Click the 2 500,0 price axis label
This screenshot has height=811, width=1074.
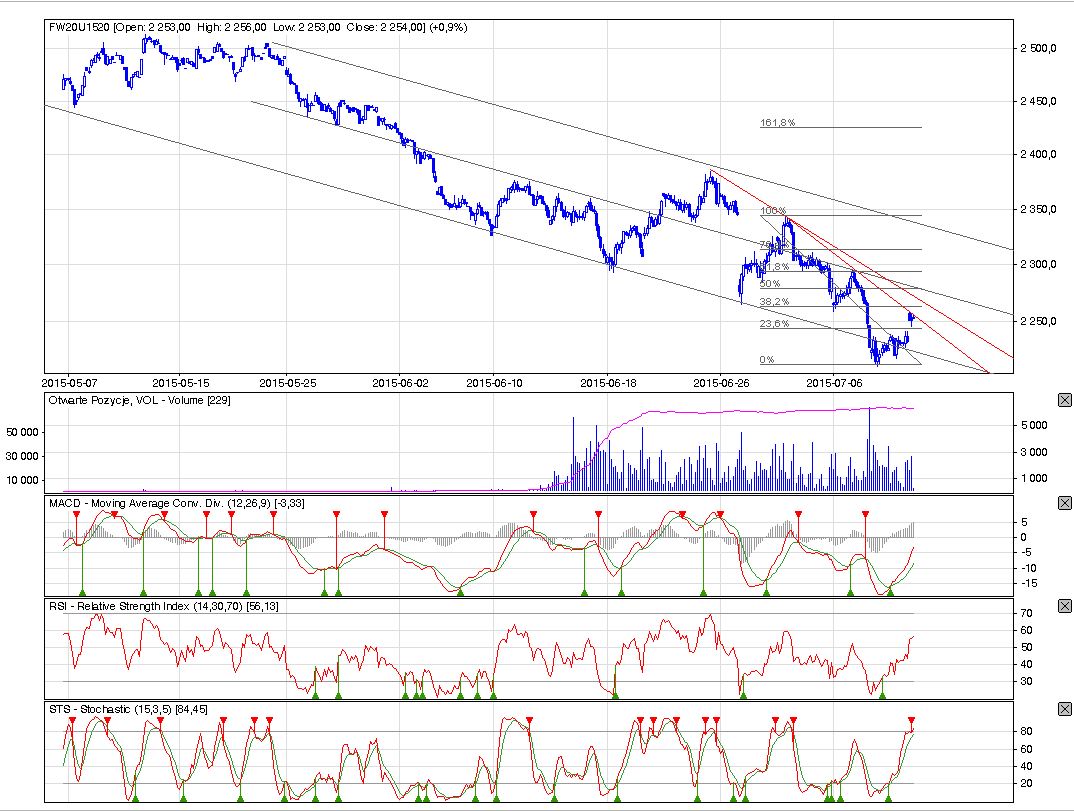click(x=1038, y=49)
